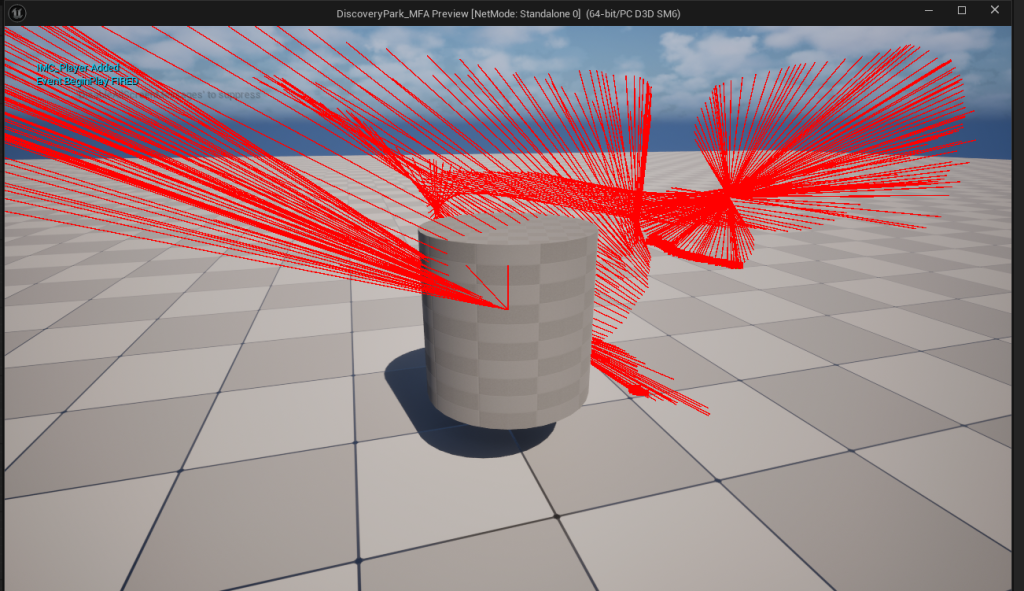Minimize the DiscoveryPark_MFA Preview window
This screenshot has width=1024, height=591.
(930, 10)
